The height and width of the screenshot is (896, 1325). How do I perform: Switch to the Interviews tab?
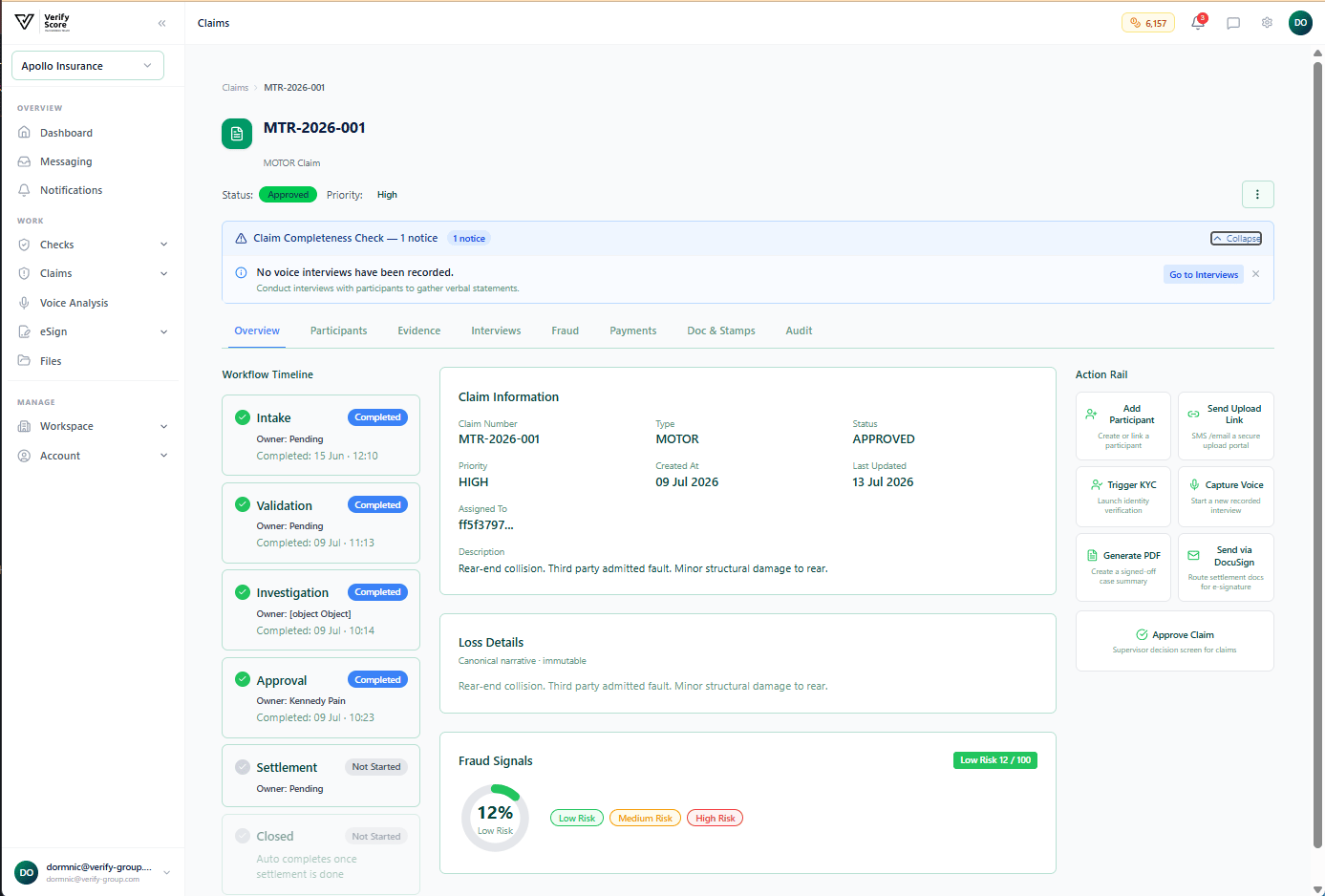click(496, 331)
